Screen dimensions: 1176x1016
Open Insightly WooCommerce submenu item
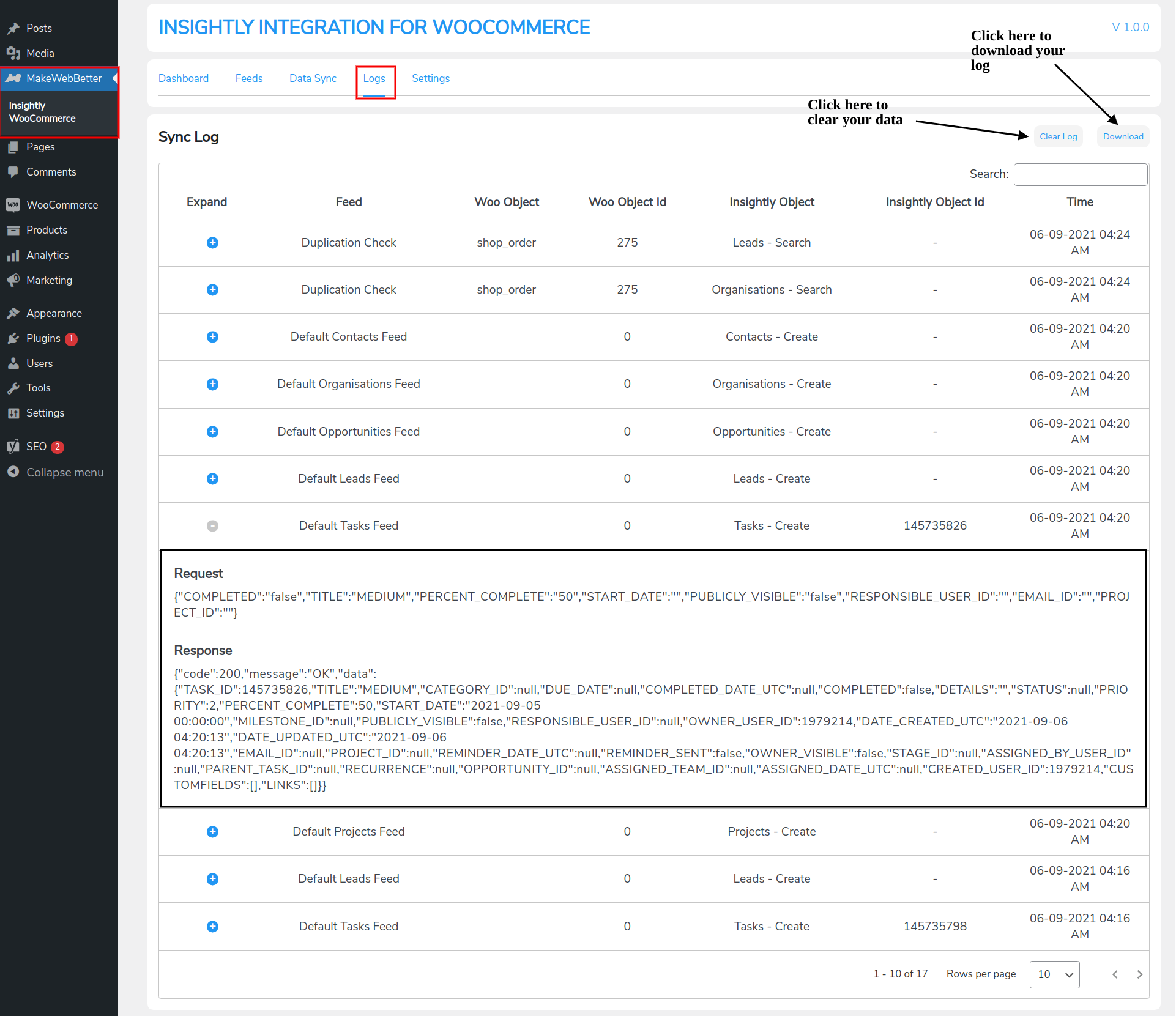pos(42,112)
